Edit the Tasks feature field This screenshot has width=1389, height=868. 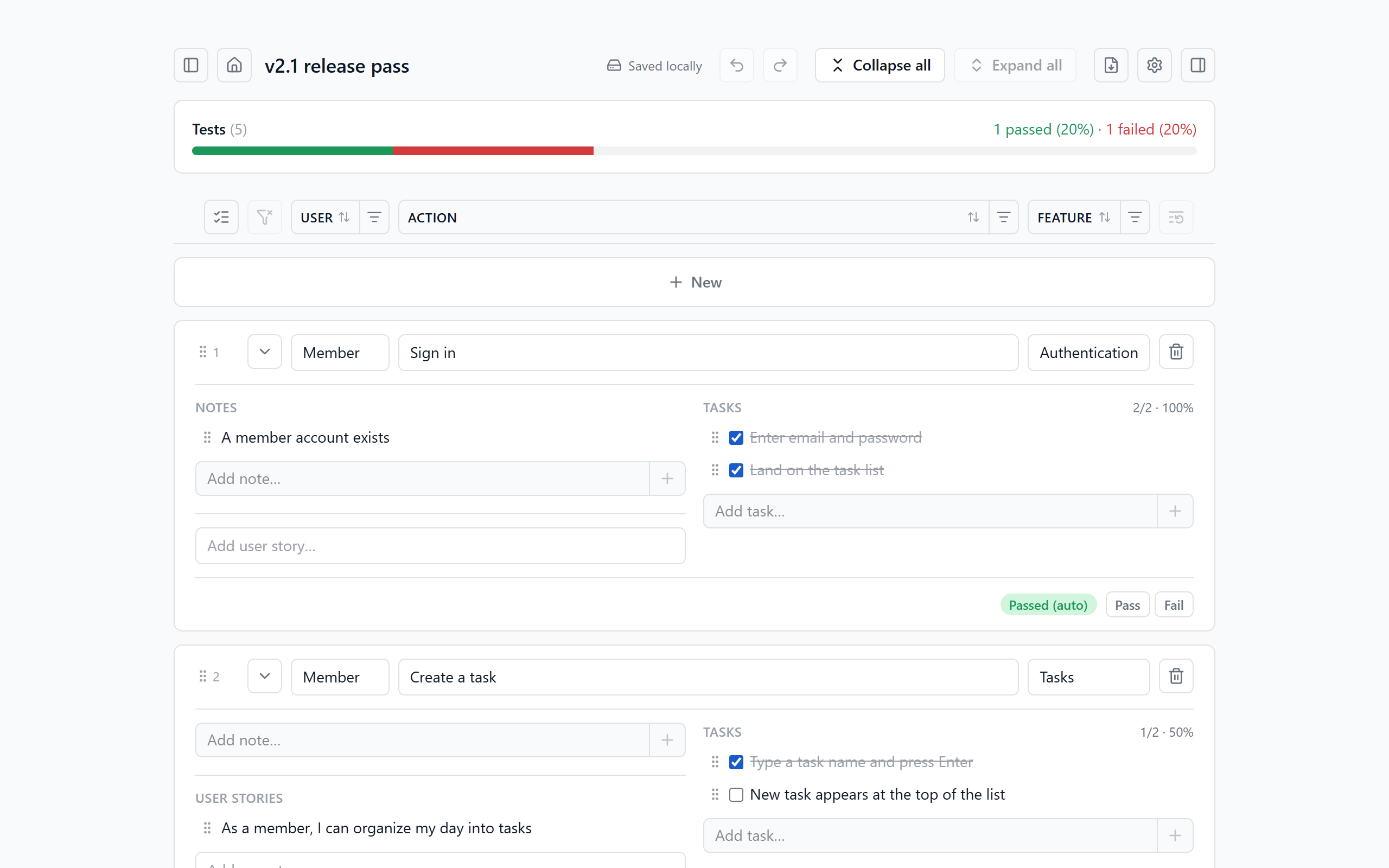coord(1088,677)
